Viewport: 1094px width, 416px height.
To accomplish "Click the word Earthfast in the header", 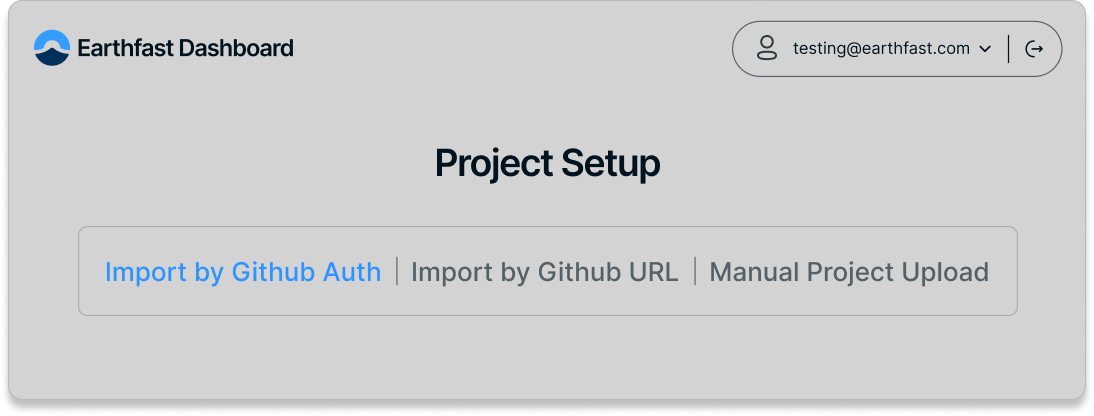I will [x=125, y=48].
